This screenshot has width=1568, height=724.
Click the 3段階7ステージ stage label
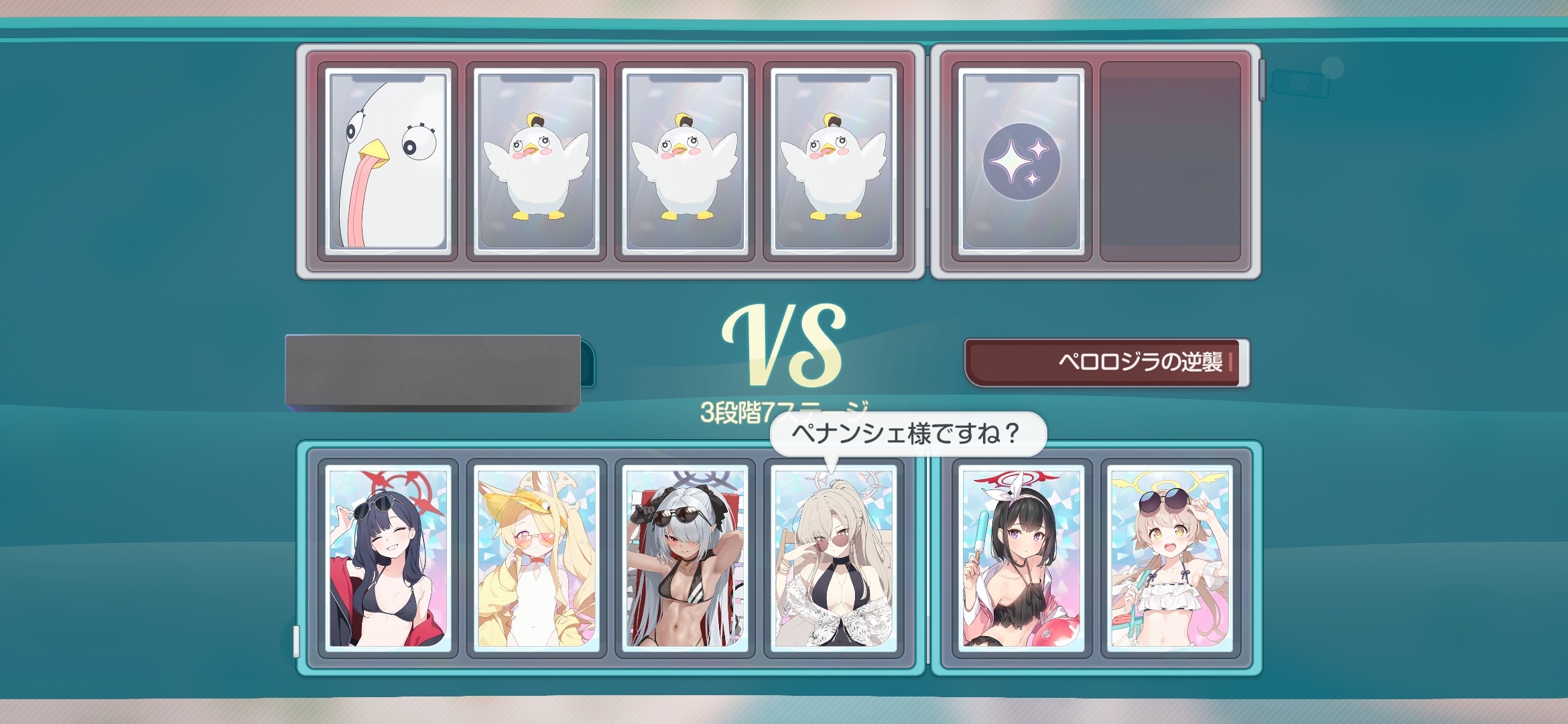(784, 412)
